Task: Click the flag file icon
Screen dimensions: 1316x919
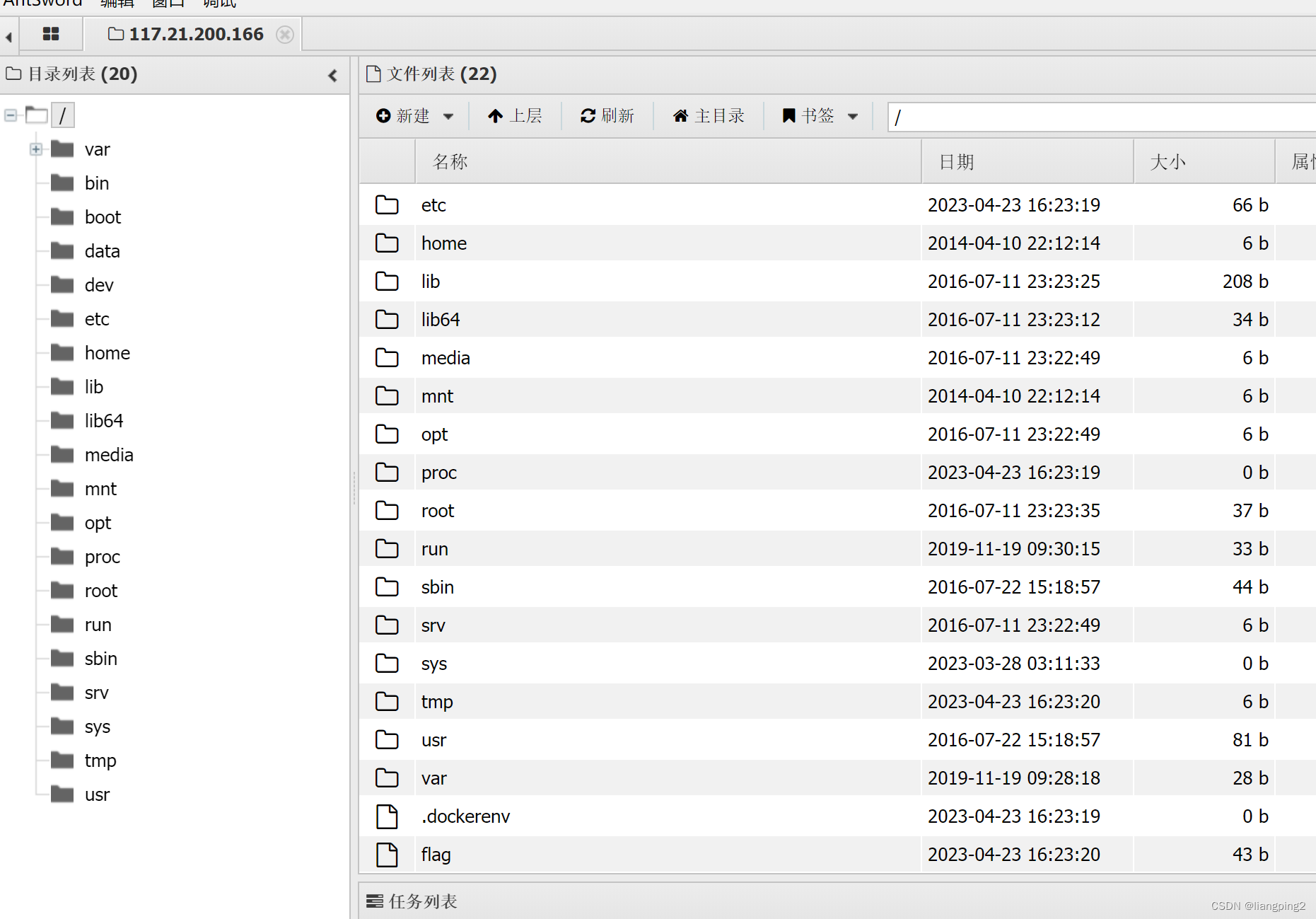Action: tap(387, 855)
